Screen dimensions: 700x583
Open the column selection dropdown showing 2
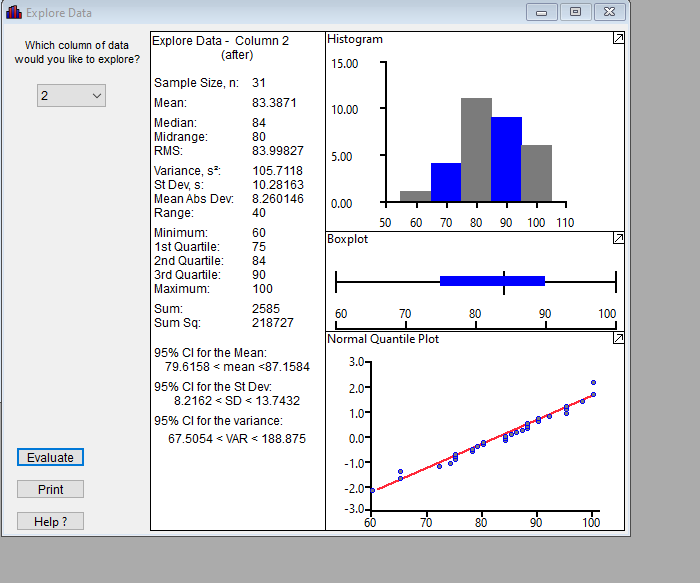(71, 96)
